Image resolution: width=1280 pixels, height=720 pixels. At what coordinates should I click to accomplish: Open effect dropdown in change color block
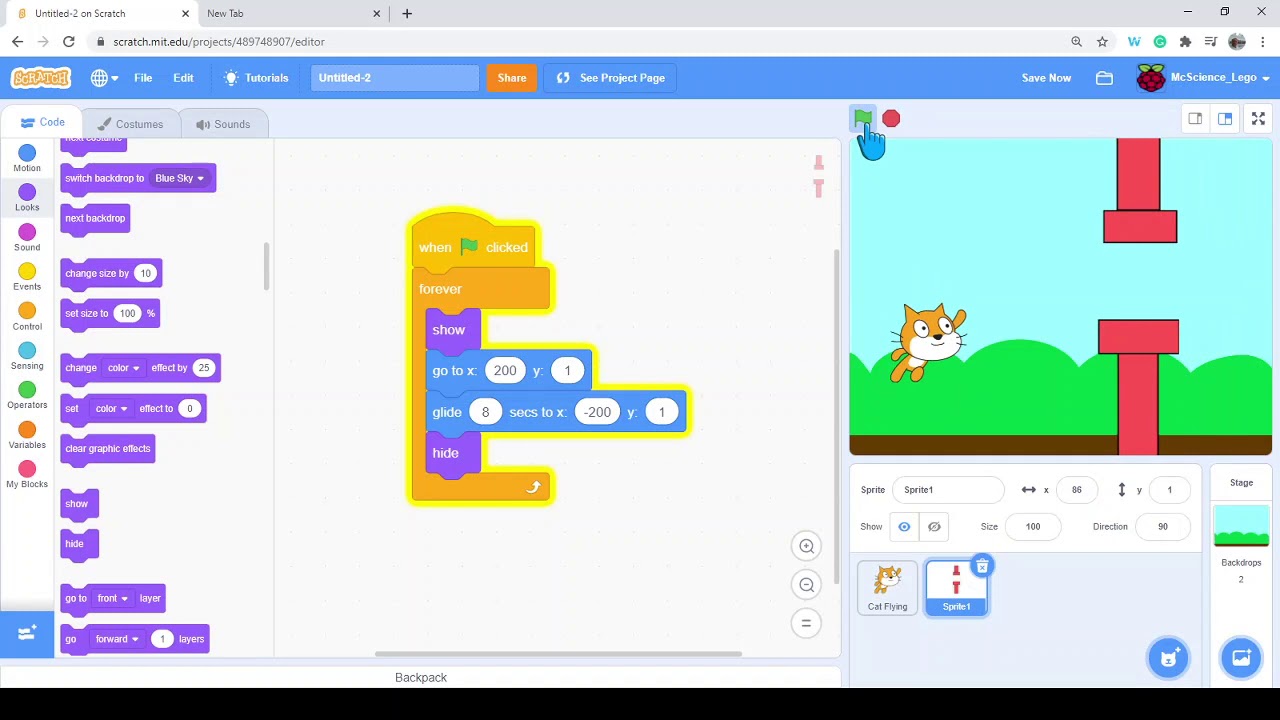[123, 367]
